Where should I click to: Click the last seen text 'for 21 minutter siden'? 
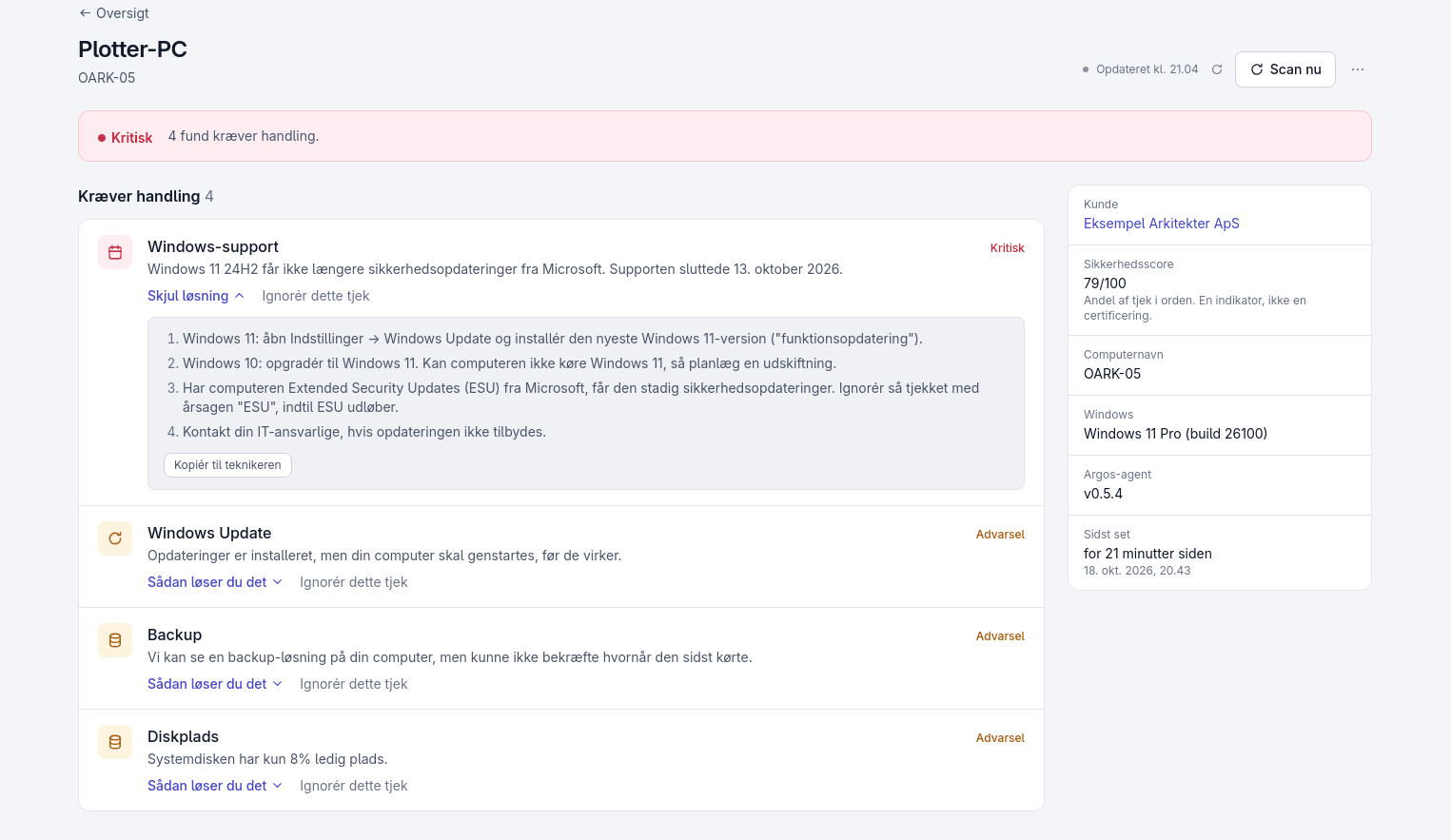click(1147, 554)
